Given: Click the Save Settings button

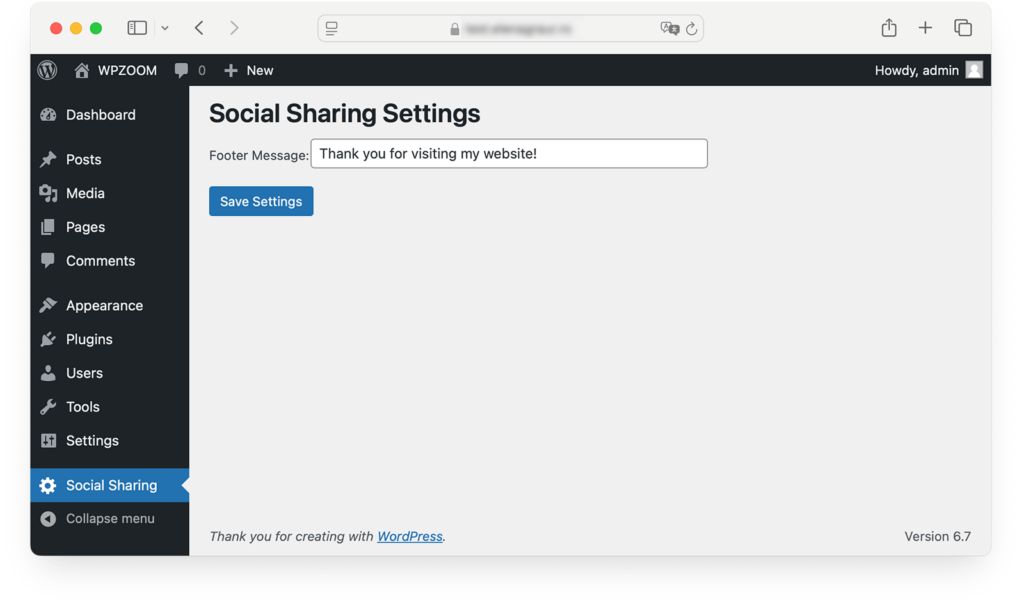Looking at the screenshot, I should coord(261,201).
